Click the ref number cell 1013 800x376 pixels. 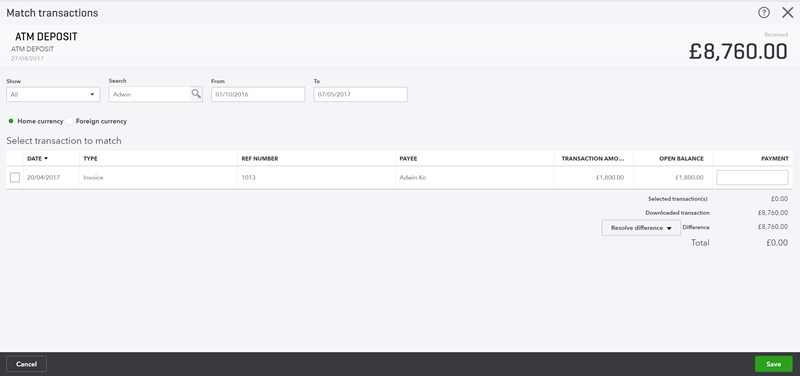248,178
